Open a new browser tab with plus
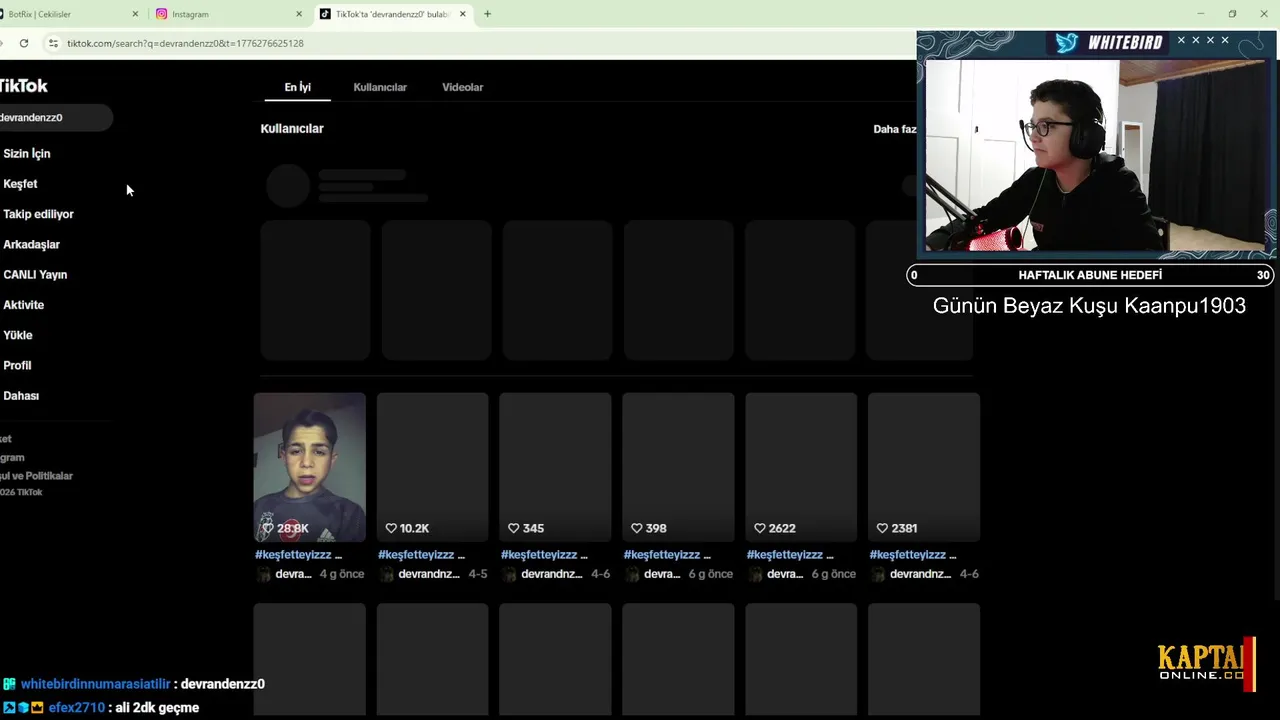Viewport: 1280px width, 720px height. 487,14
